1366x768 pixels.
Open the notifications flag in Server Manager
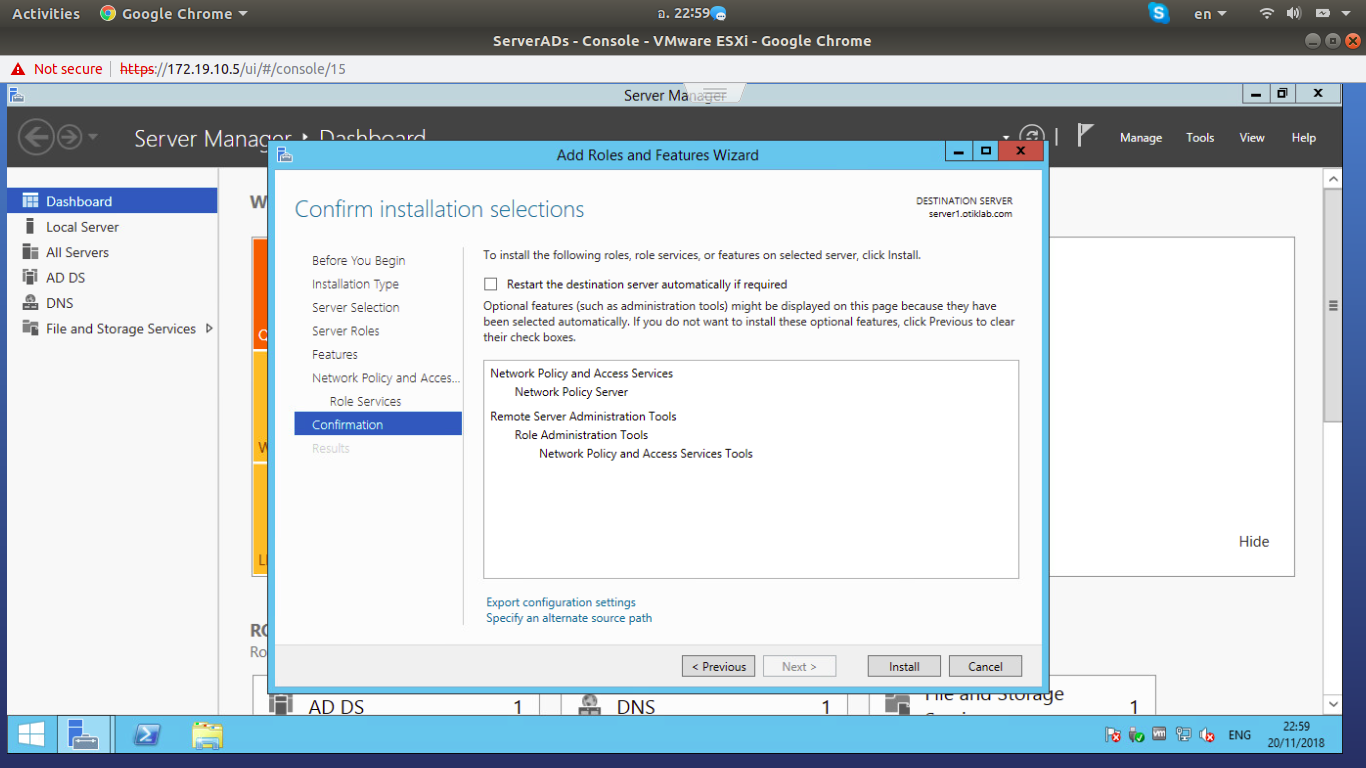coord(1085,135)
